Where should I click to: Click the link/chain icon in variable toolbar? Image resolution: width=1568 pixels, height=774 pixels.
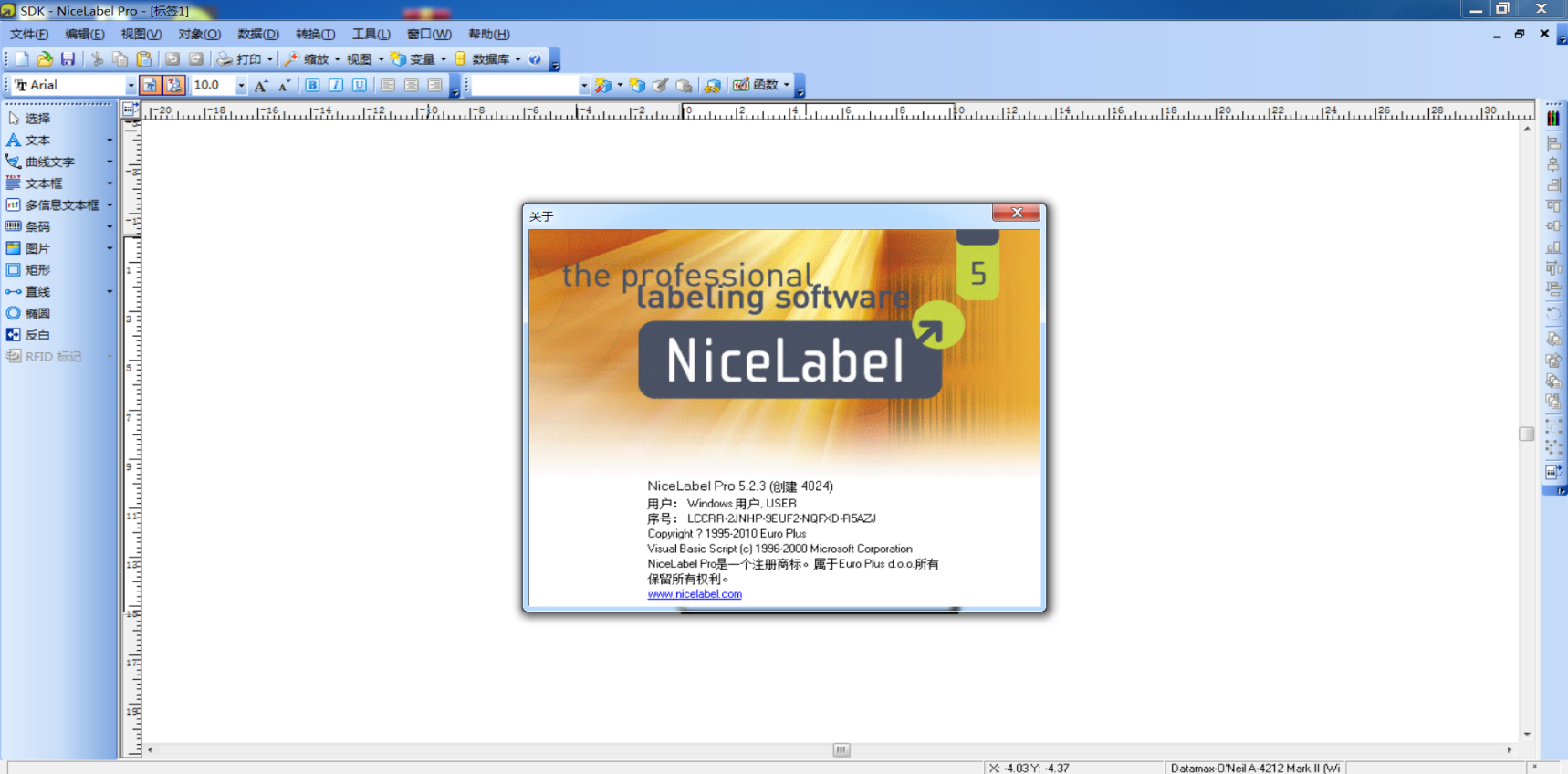tap(712, 85)
